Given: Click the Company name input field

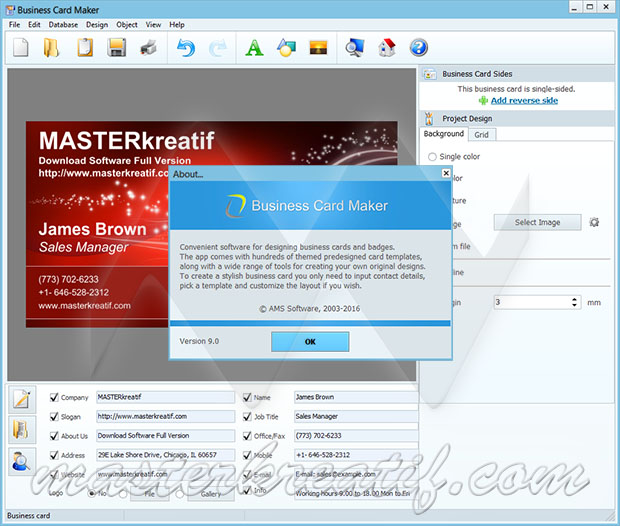Looking at the screenshot, I should coord(165,397).
